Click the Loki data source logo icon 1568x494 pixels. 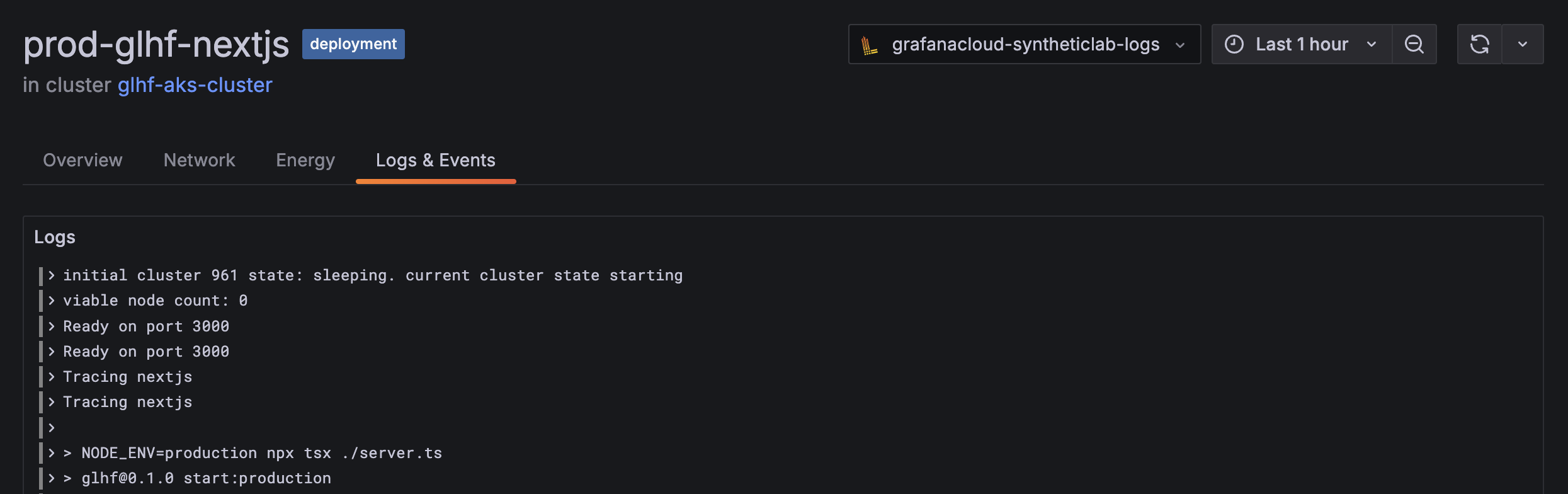870,45
